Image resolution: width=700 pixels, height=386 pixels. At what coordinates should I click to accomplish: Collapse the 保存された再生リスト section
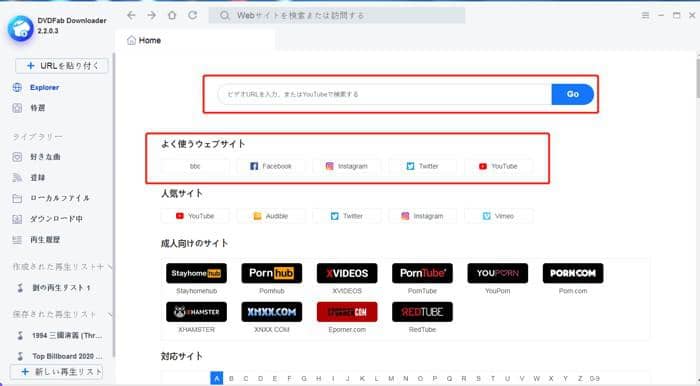pyautogui.click(x=110, y=315)
